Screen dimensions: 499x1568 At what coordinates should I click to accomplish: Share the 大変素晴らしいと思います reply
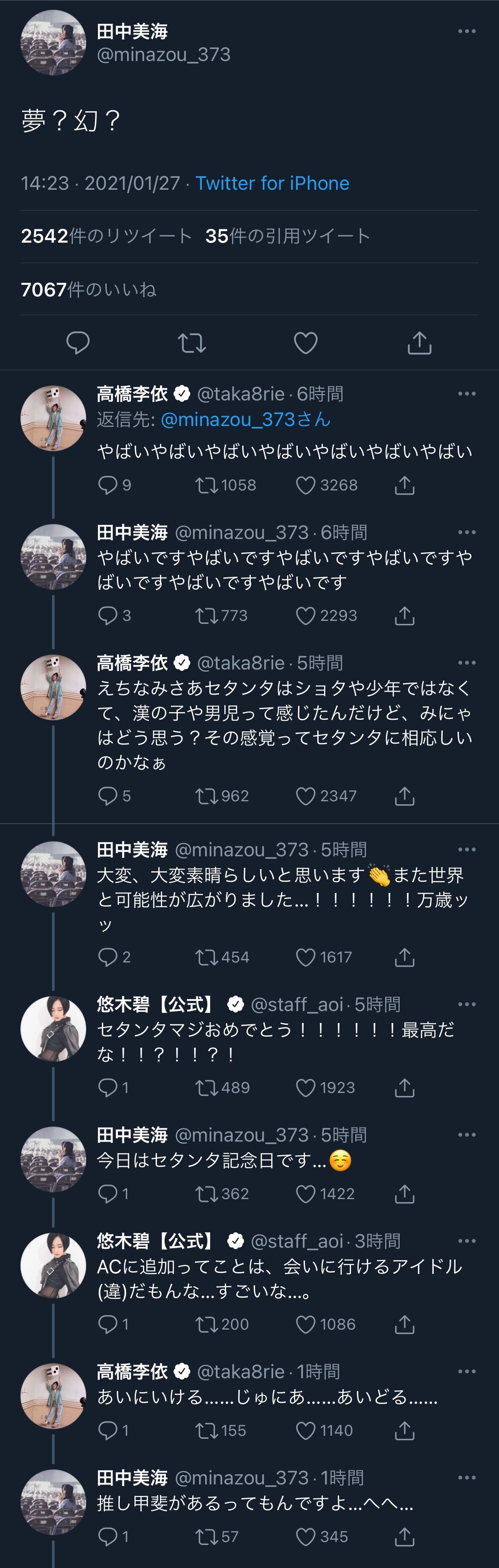pos(405,957)
